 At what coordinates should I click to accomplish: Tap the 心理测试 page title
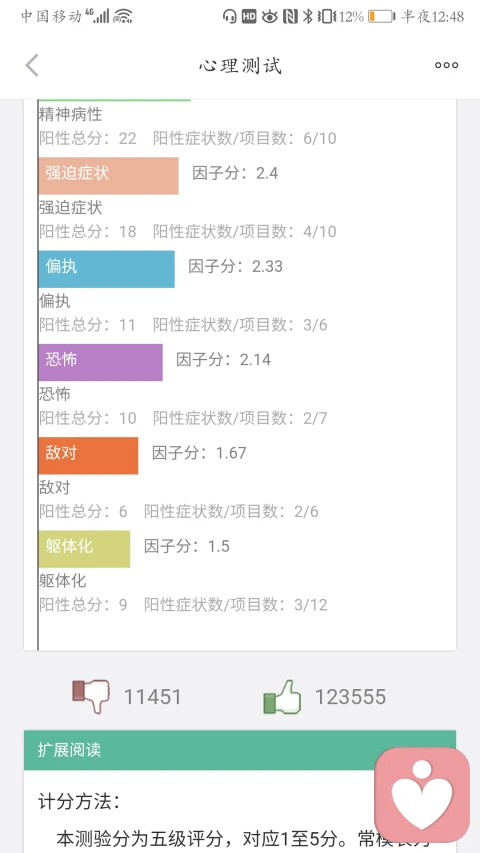[x=240, y=66]
